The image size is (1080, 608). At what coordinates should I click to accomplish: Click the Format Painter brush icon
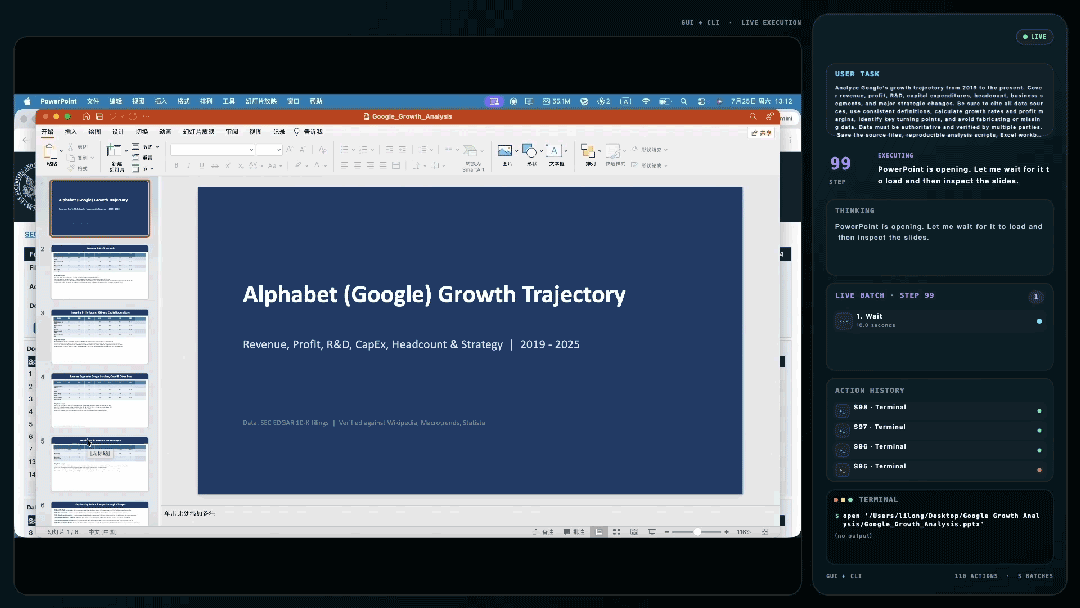[x=71, y=168]
